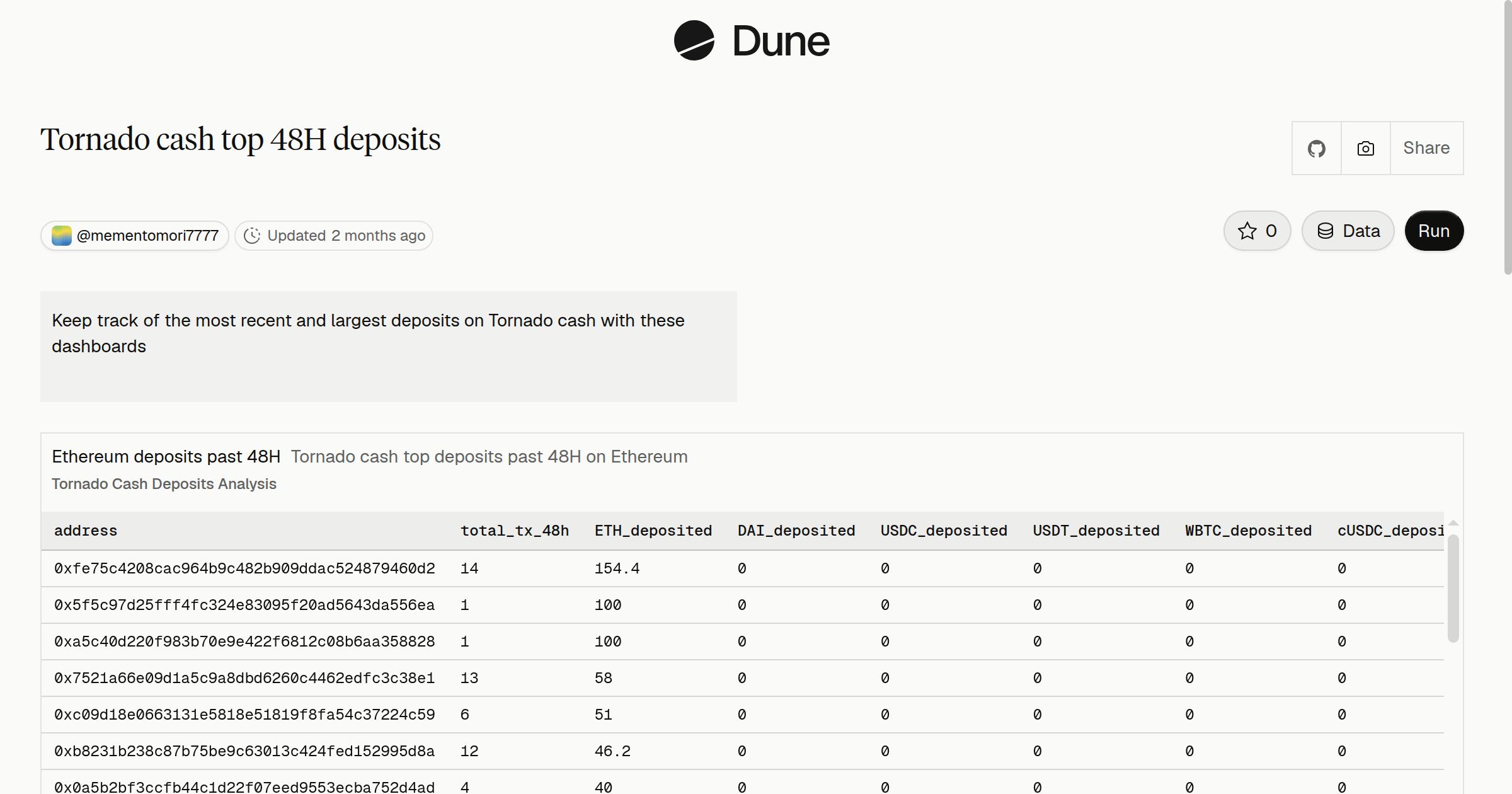Click total_tx_48h value 13

(469, 678)
